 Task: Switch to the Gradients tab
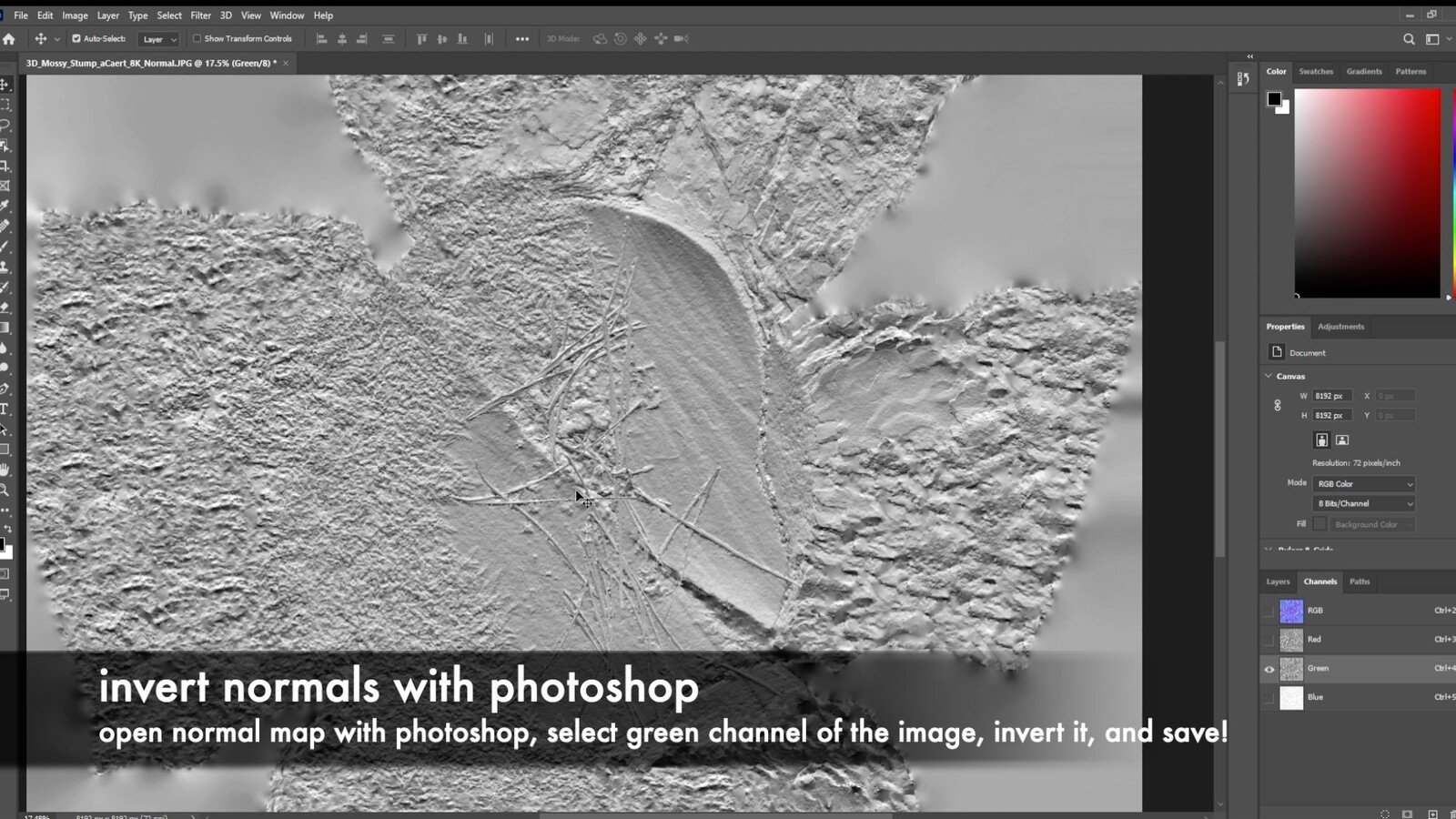(1364, 71)
